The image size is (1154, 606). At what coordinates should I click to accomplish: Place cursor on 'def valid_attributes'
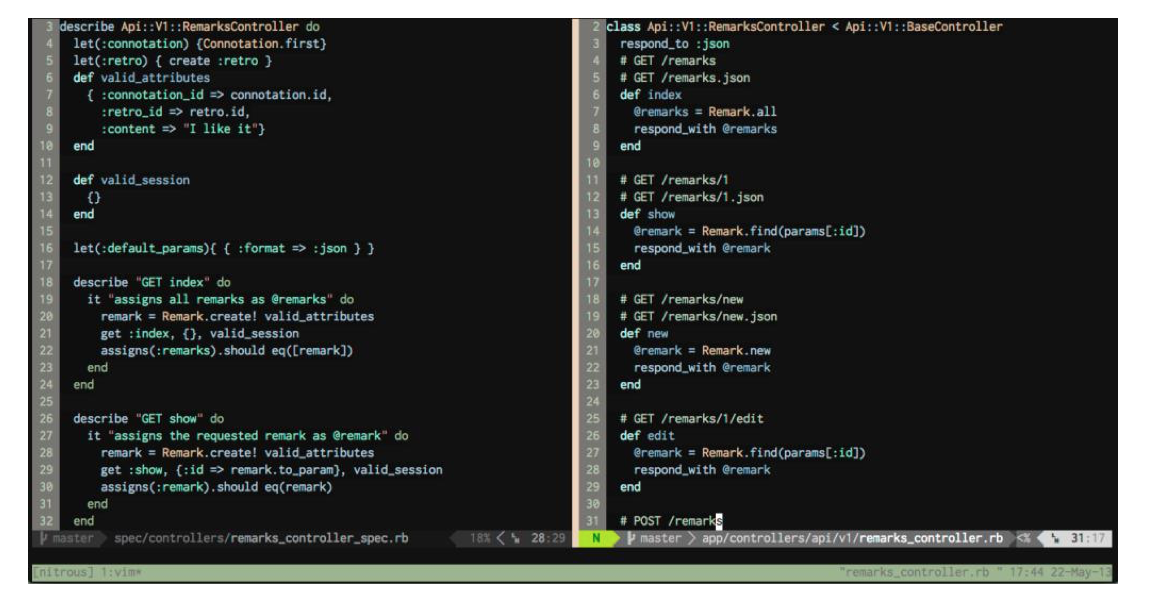[141, 77]
